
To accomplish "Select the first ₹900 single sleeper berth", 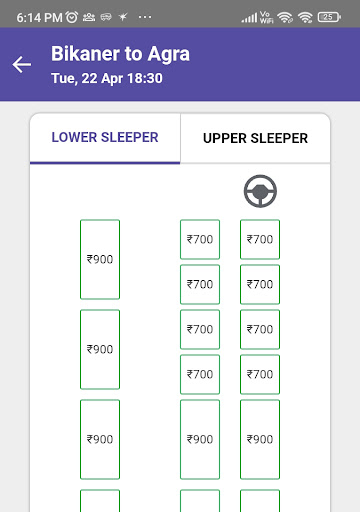I will click(x=100, y=259).
